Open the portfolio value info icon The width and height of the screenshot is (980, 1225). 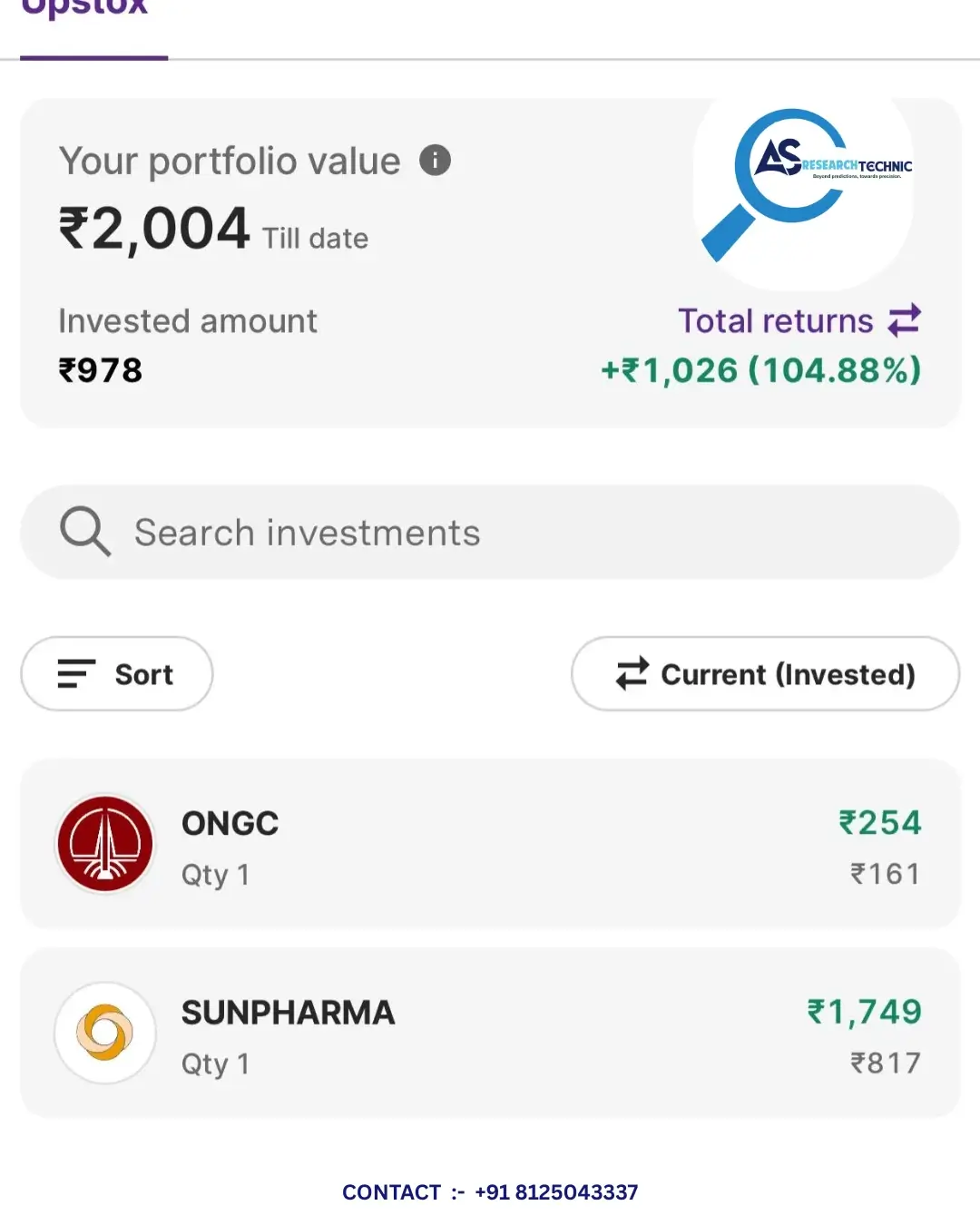tap(435, 161)
